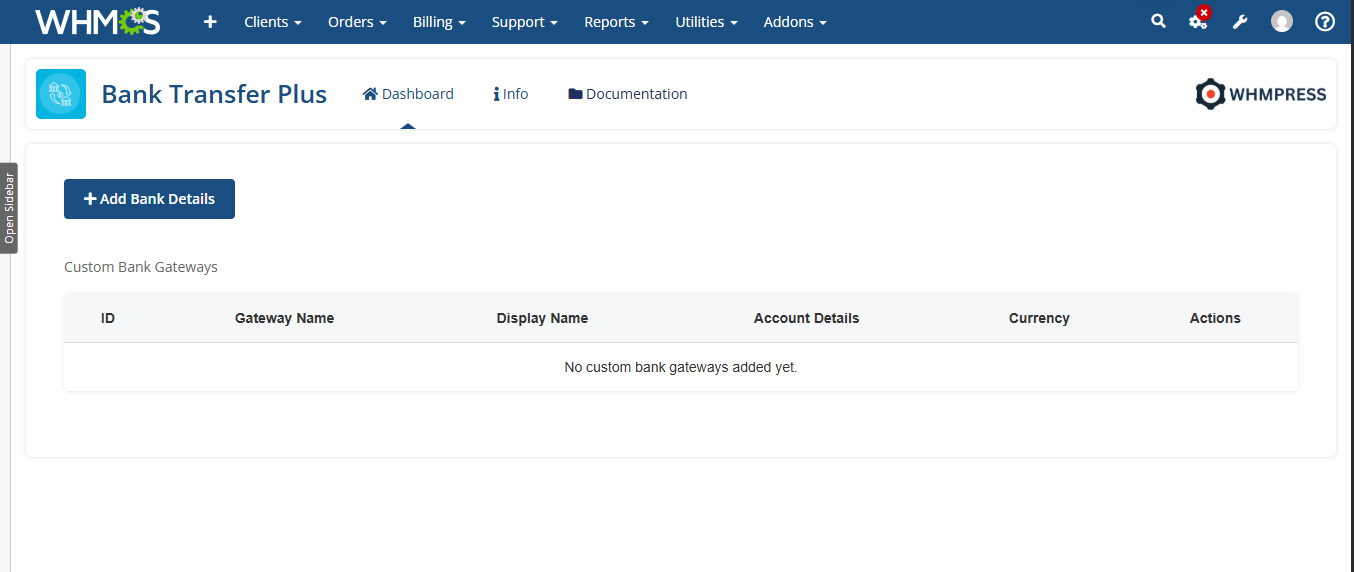This screenshot has height=572, width=1354.
Task: Click the WHMCS logo
Action: point(97,22)
